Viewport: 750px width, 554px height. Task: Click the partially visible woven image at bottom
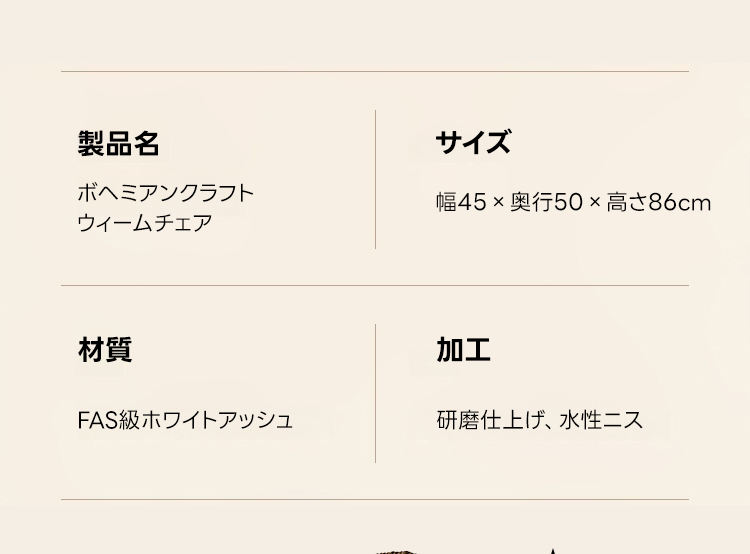[395, 550]
